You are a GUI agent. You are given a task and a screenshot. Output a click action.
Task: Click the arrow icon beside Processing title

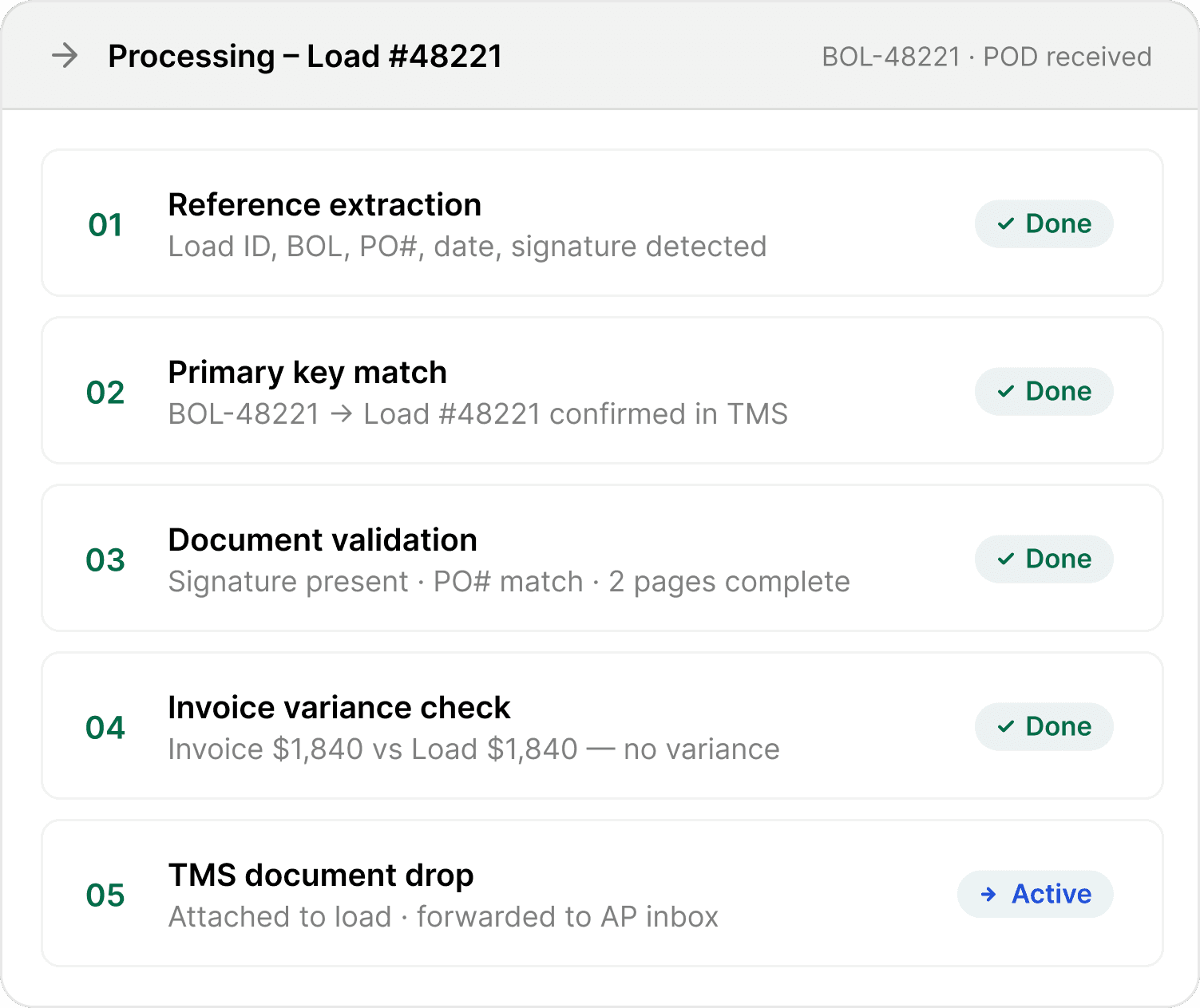coord(65,56)
